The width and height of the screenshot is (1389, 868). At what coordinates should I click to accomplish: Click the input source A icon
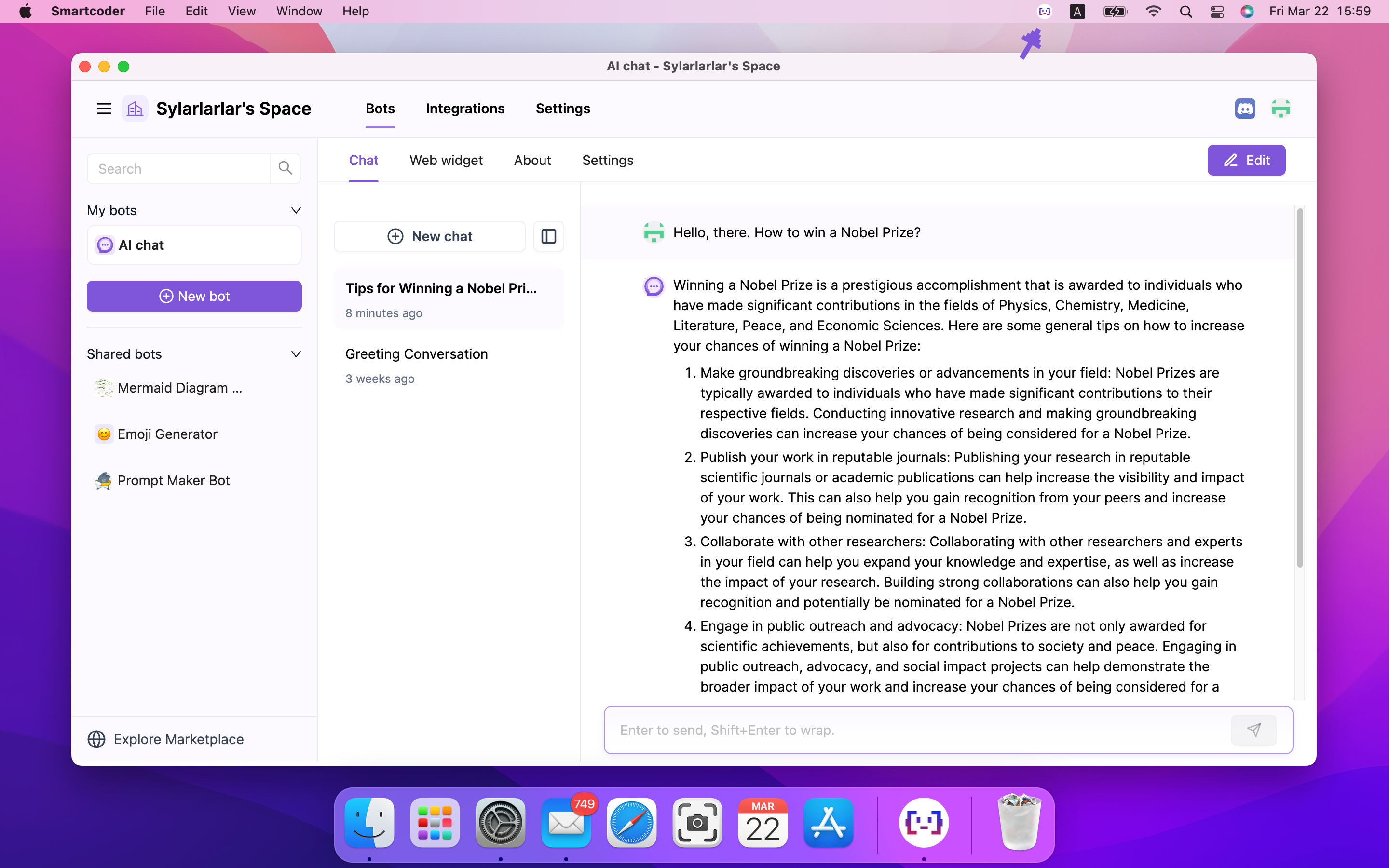(x=1077, y=11)
